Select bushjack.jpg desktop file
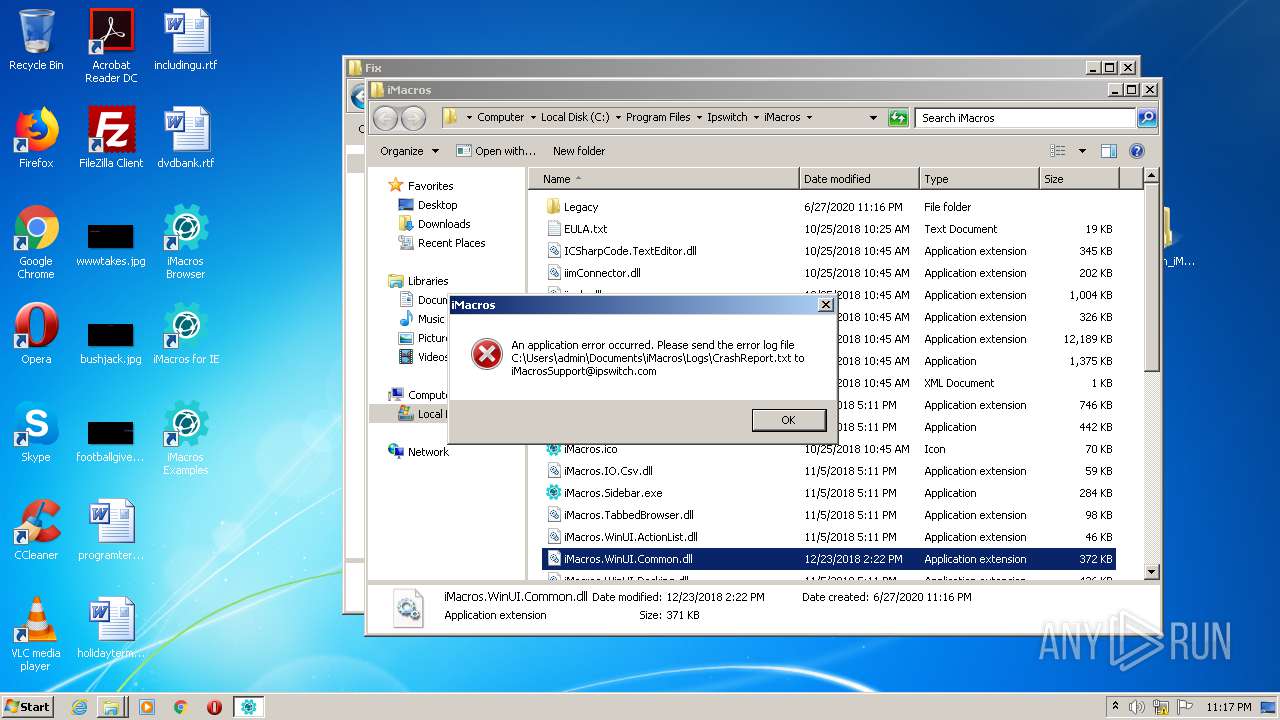The height and width of the screenshot is (720, 1280). click(x=111, y=344)
